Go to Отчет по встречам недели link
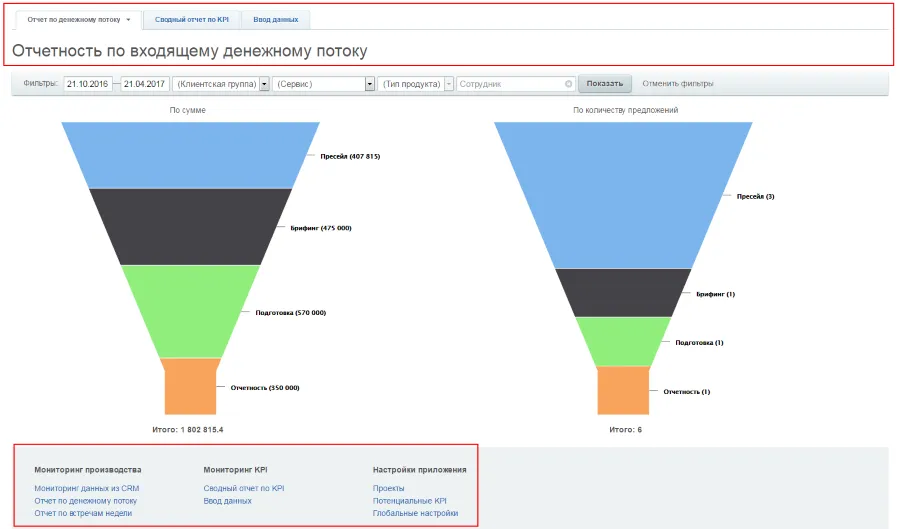The image size is (900, 529). [x=82, y=513]
